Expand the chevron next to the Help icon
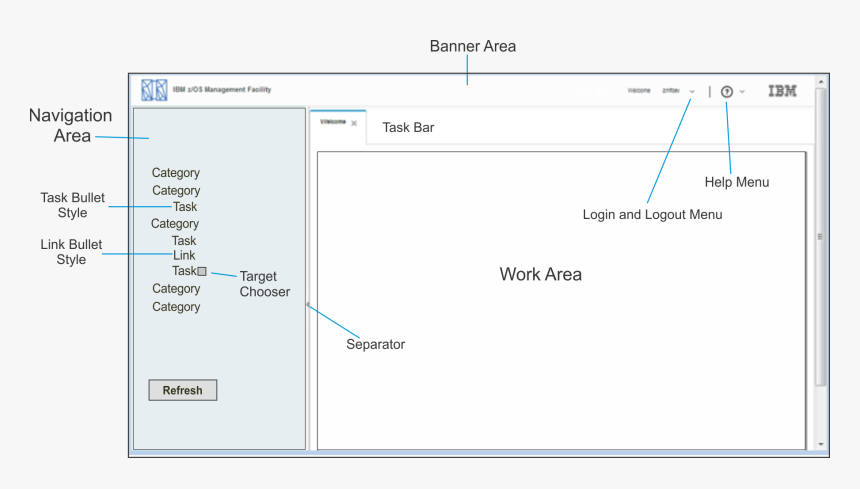 742,91
